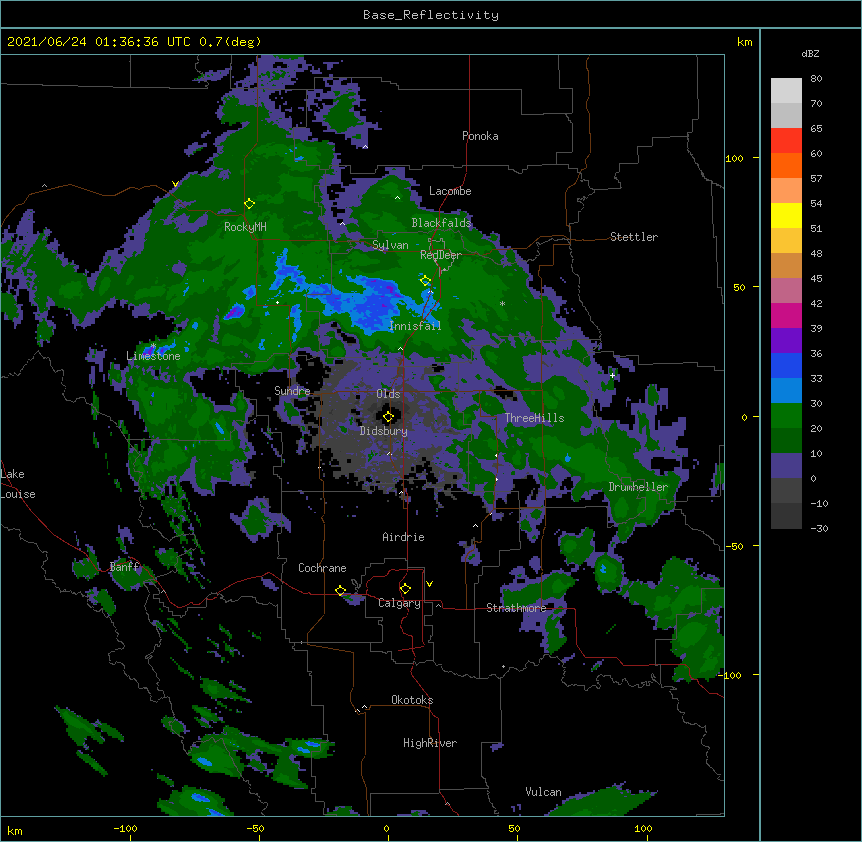Click the Okotoks label
862x842 pixels.
pos(412,700)
